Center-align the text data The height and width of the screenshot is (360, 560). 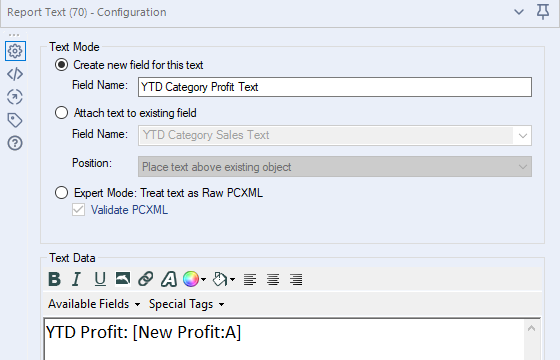point(273,279)
